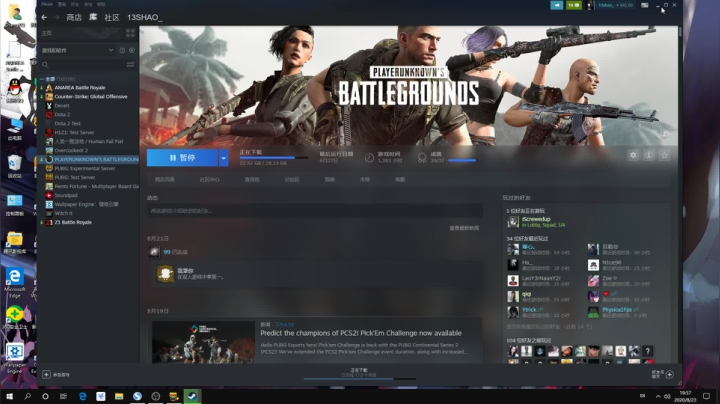The width and height of the screenshot is (720, 404).
Task: Open the 商店页面 game link
Action: click(x=164, y=180)
